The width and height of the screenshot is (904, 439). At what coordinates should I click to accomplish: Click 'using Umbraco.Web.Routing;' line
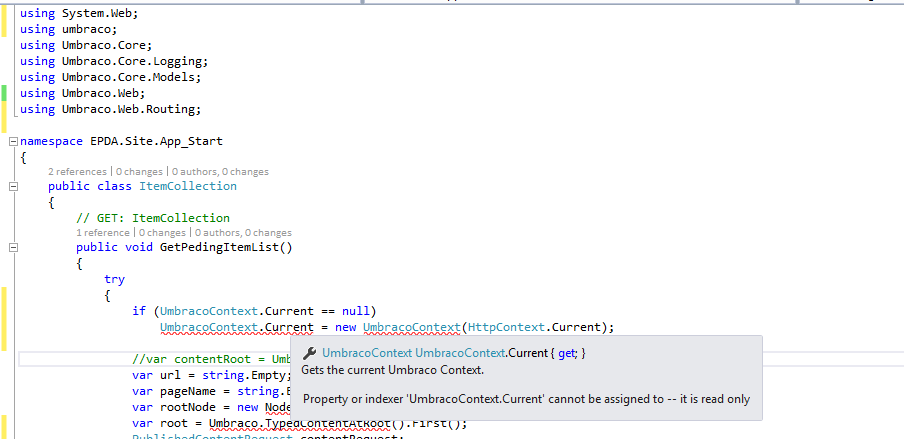point(111,109)
